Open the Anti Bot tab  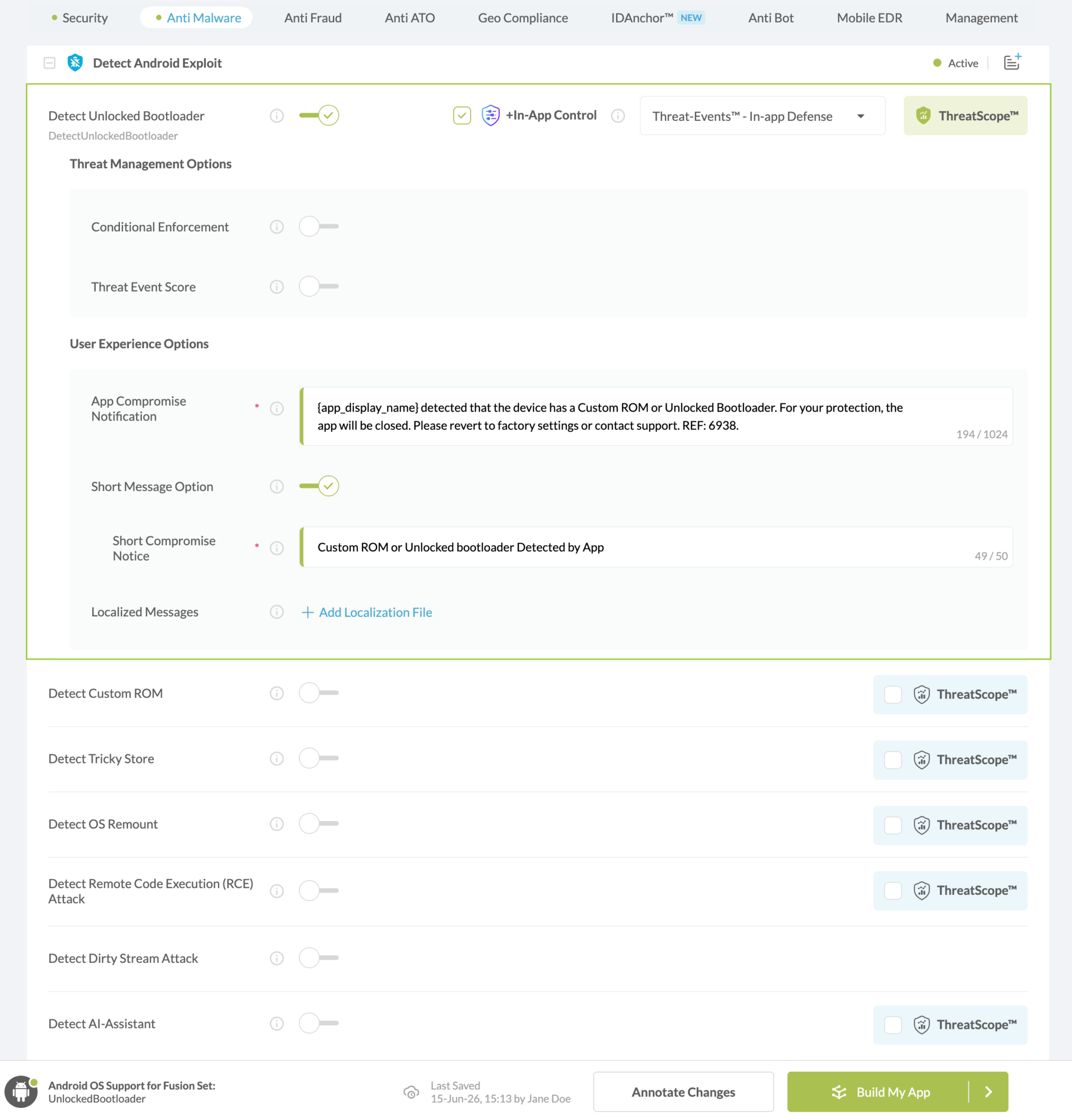[x=770, y=18]
